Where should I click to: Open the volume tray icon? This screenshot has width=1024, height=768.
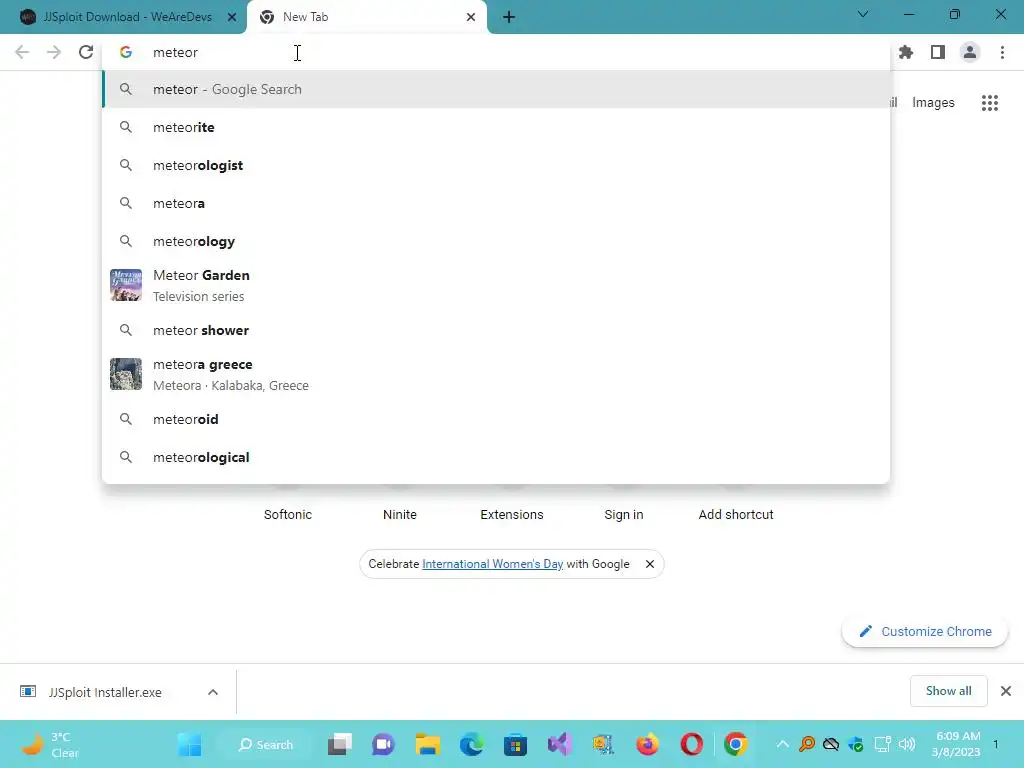(x=906, y=744)
